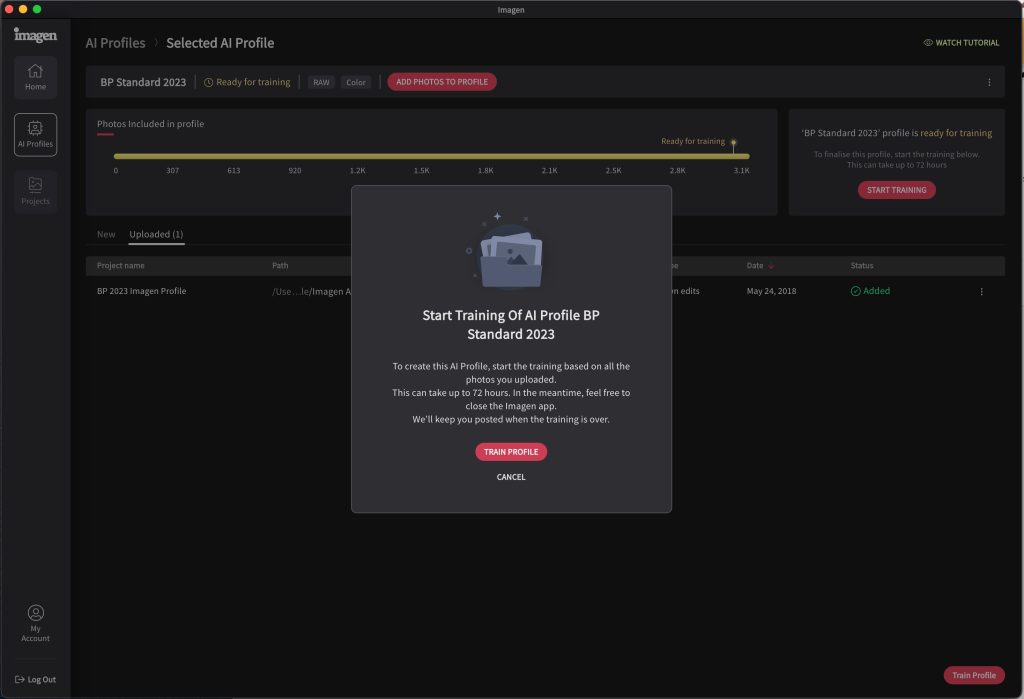The height and width of the screenshot is (699, 1024).
Task: Click the Selected AI Profile heading
Action: pos(220,43)
